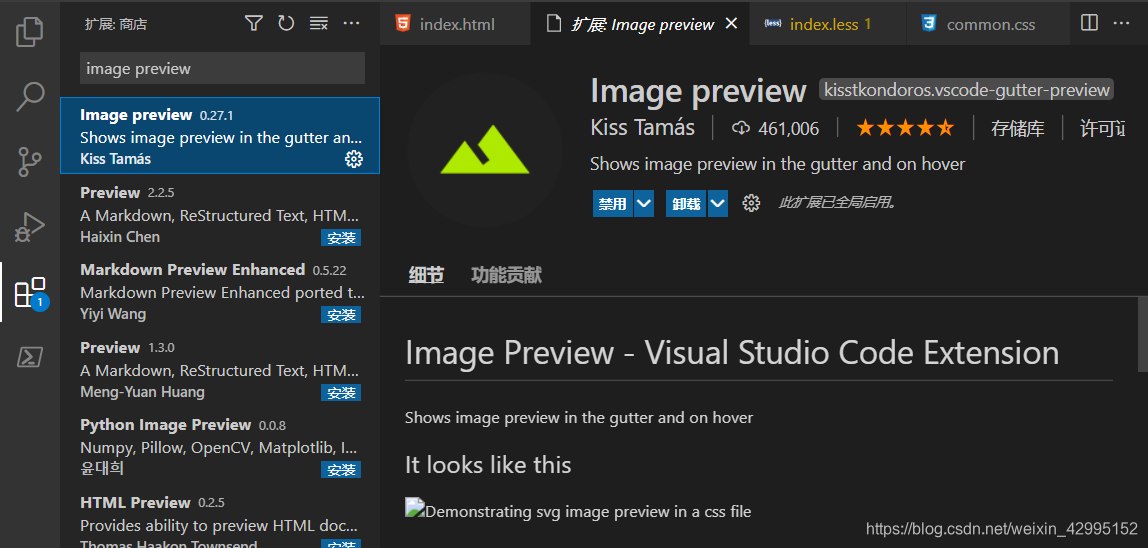This screenshot has width=1148, height=548.
Task: Select Python Image Preview extension
Action: (x=220, y=445)
